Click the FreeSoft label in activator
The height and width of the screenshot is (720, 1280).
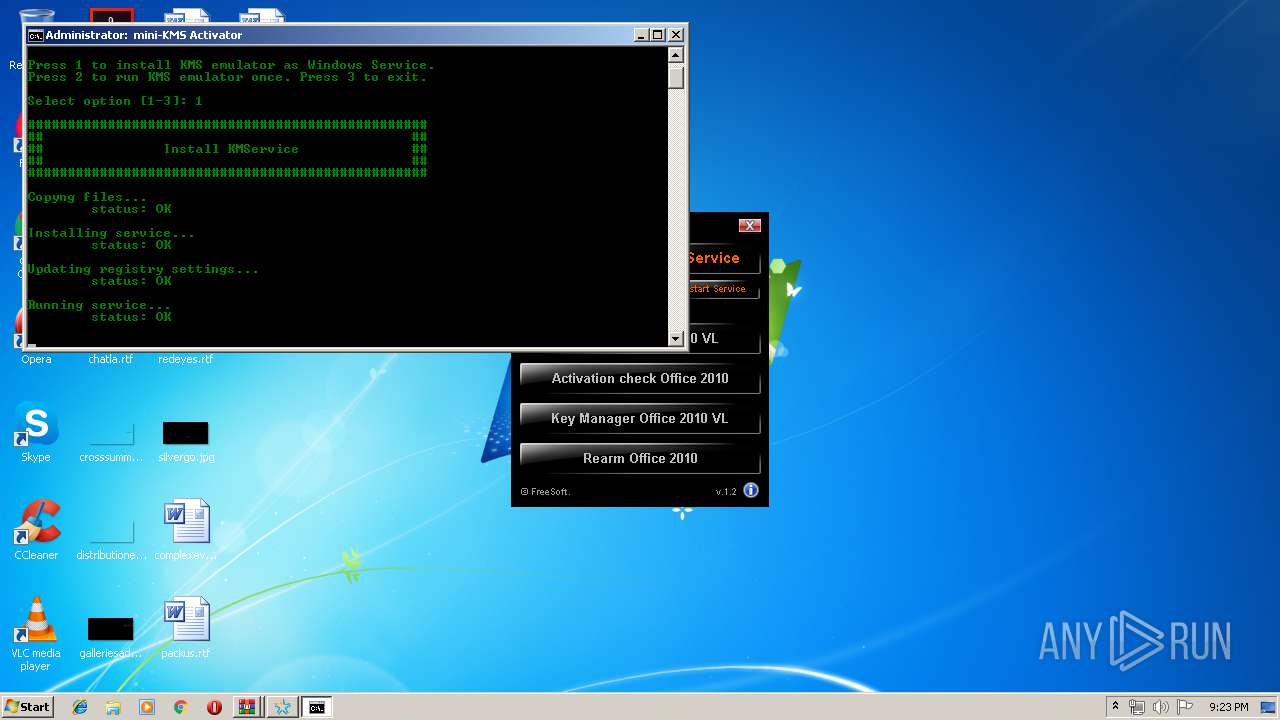point(546,492)
